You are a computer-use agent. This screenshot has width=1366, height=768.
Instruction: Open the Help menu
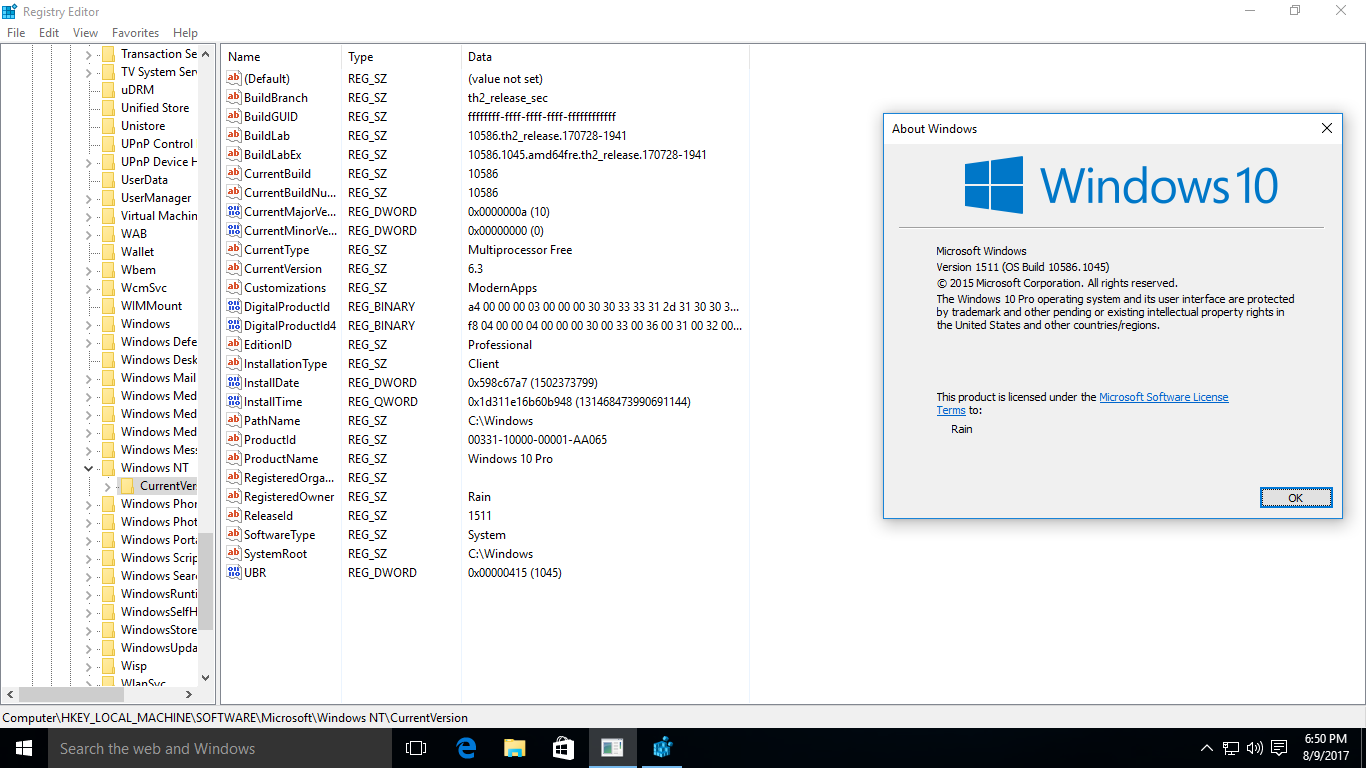(185, 33)
